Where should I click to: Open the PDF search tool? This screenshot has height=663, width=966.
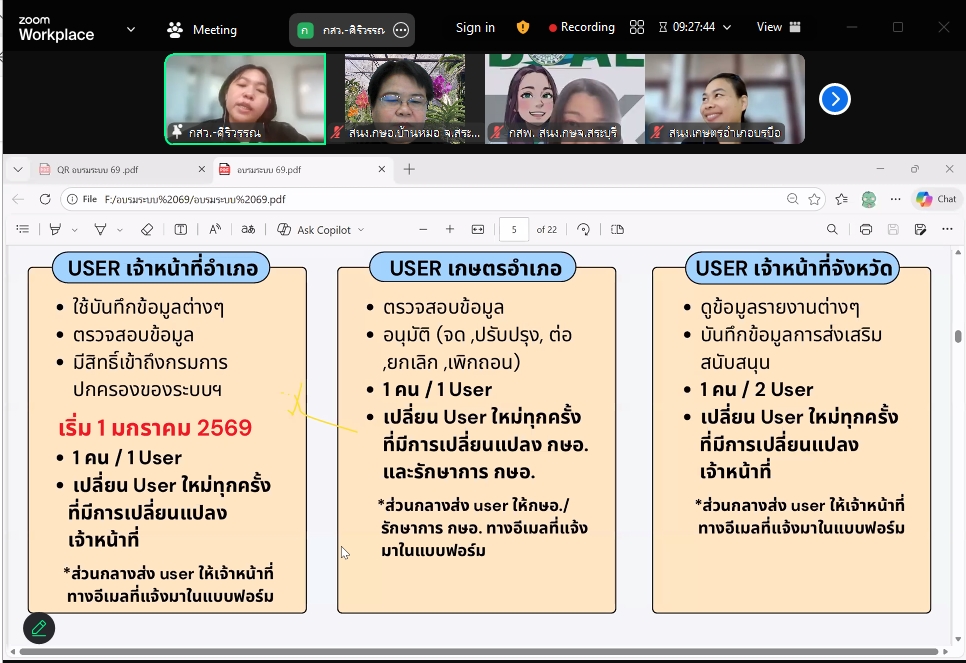click(832, 230)
